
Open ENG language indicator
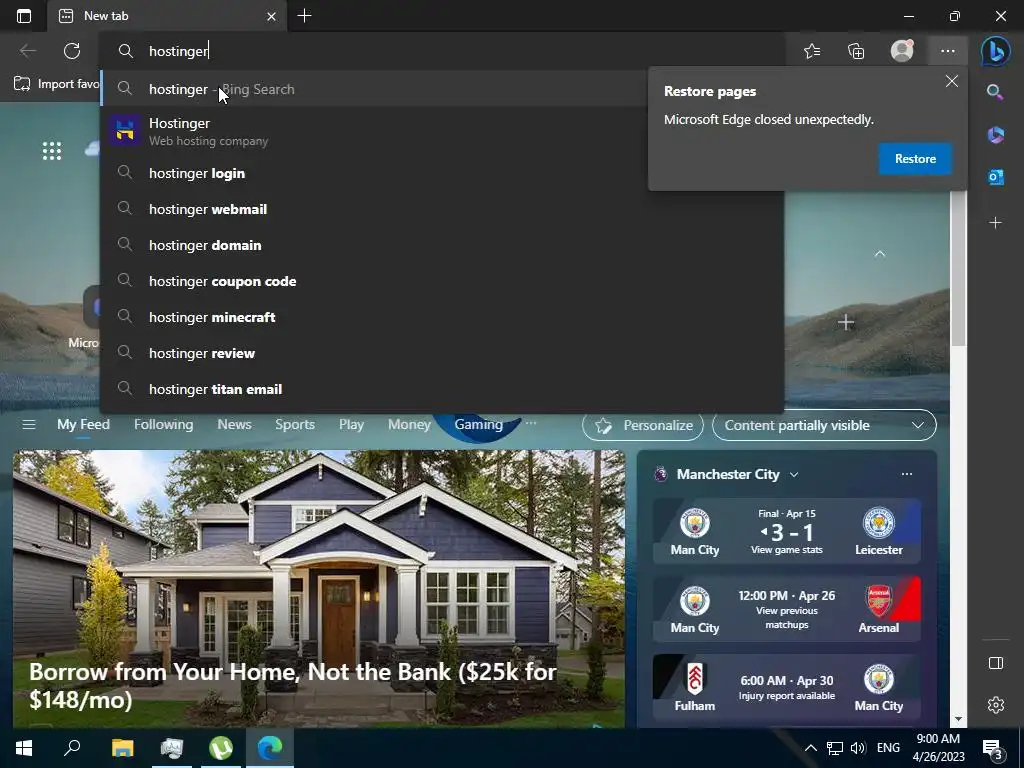[888, 748]
